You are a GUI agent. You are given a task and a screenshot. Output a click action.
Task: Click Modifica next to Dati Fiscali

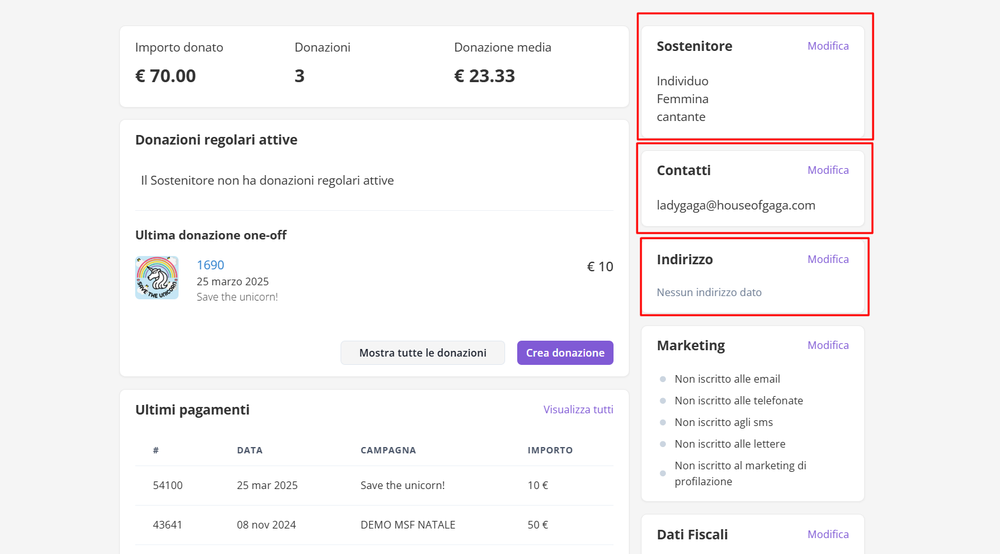click(828, 534)
